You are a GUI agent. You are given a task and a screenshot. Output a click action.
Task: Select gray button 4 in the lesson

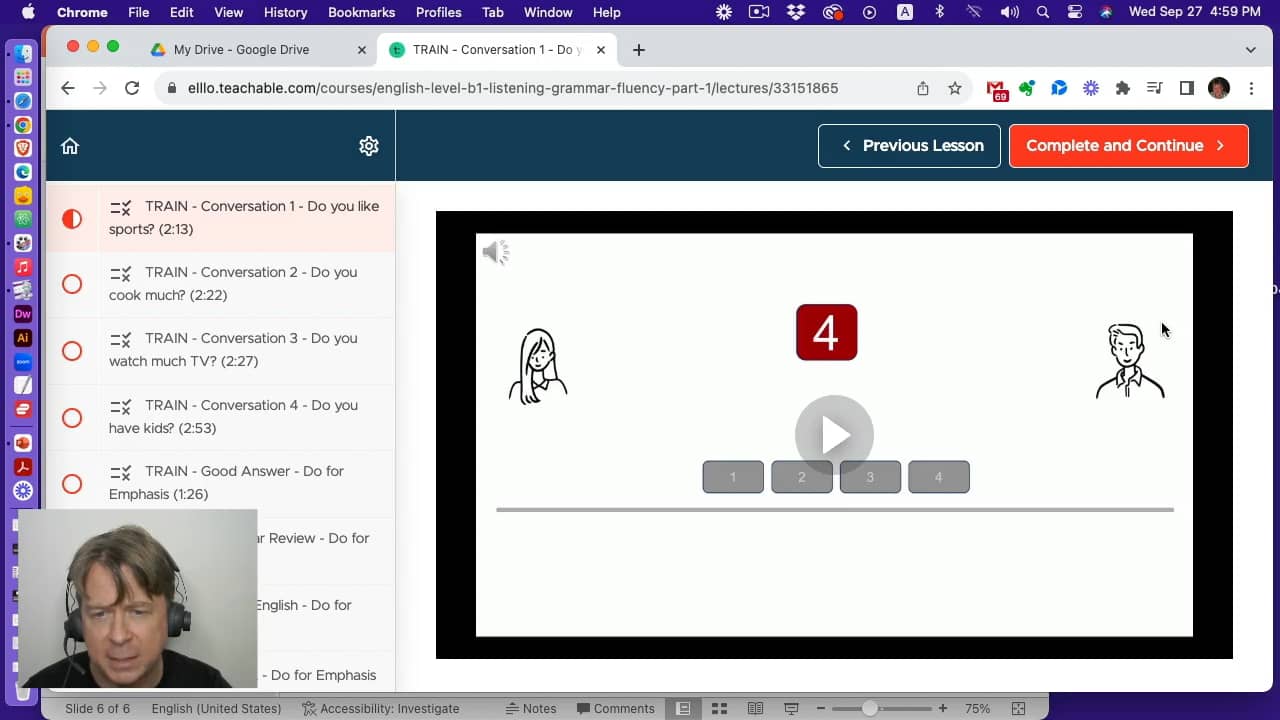pos(938,477)
